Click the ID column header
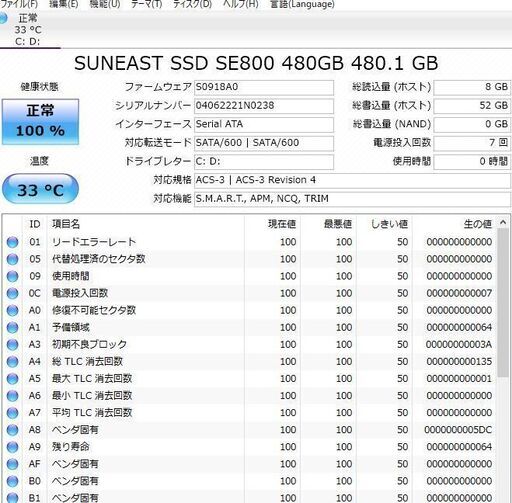 [x=35, y=224]
